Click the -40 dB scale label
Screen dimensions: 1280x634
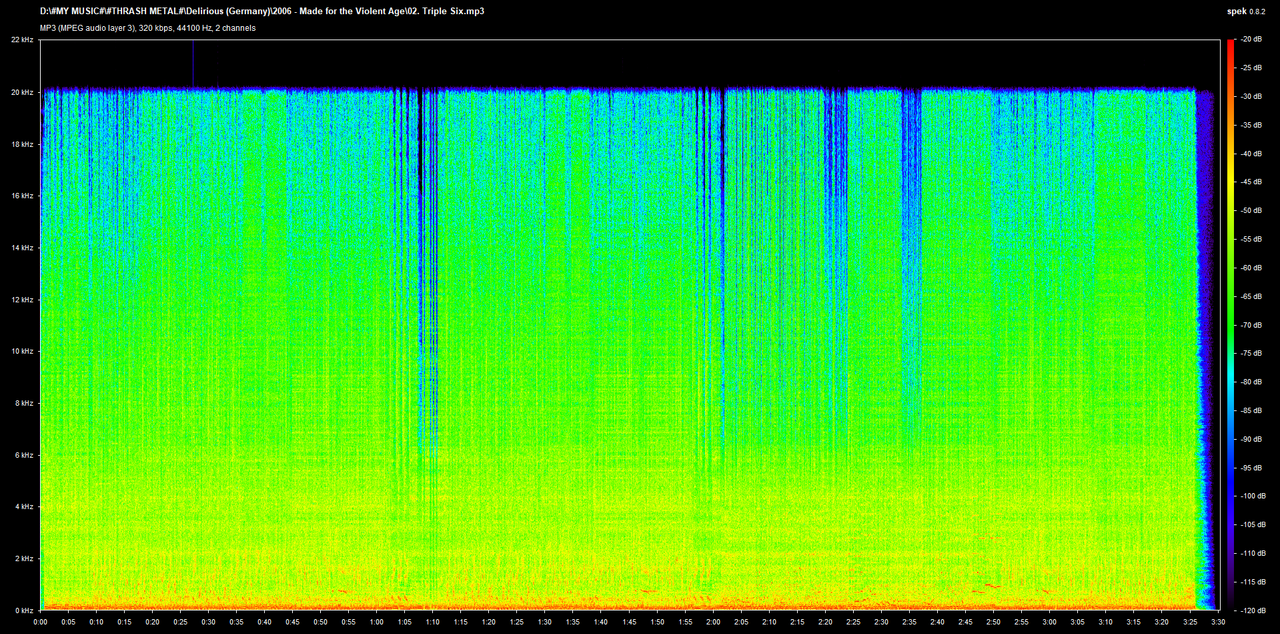pos(1251,154)
